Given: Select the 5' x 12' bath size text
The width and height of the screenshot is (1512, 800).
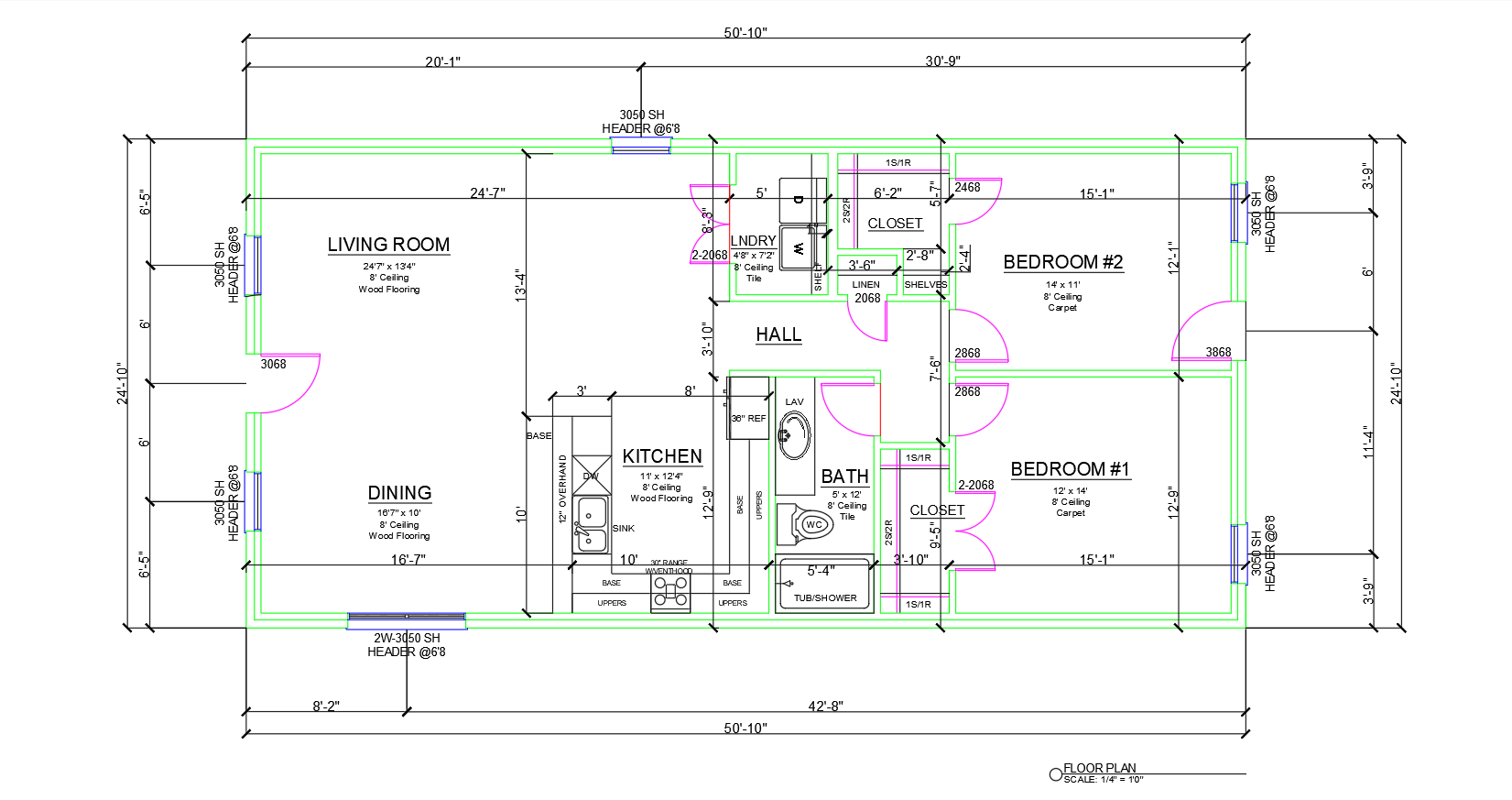Looking at the screenshot, I should [x=847, y=495].
